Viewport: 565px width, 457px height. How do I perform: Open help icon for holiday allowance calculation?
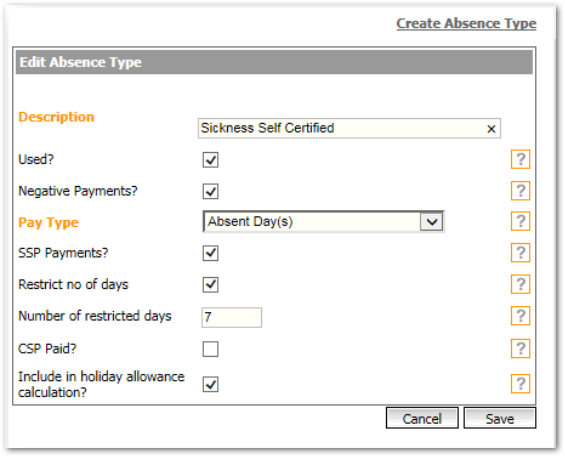pyautogui.click(x=520, y=383)
